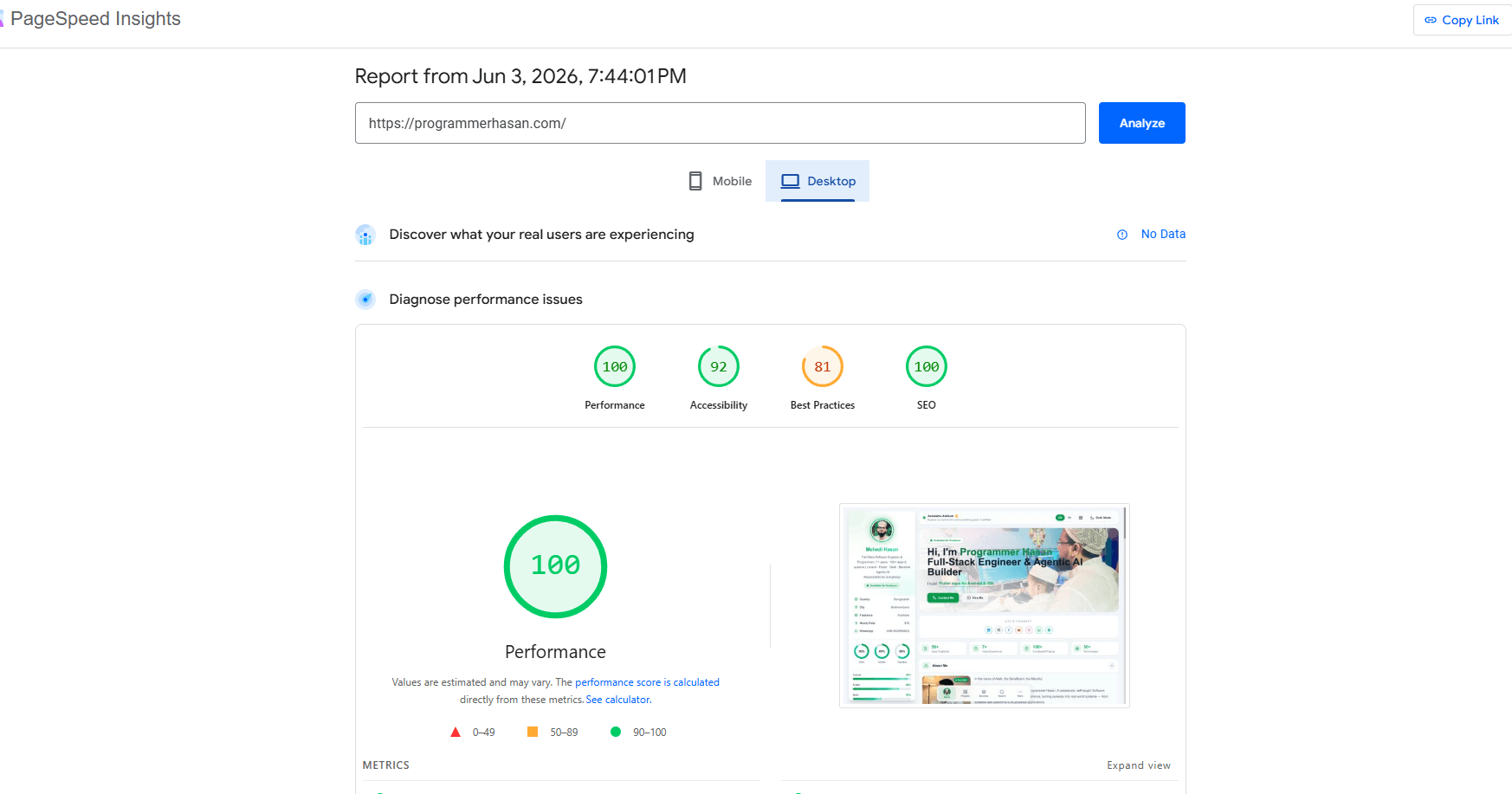Image resolution: width=1512 pixels, height=794 pixels.
Task: Click the Best Practices label
Action: tap(823, 405)
